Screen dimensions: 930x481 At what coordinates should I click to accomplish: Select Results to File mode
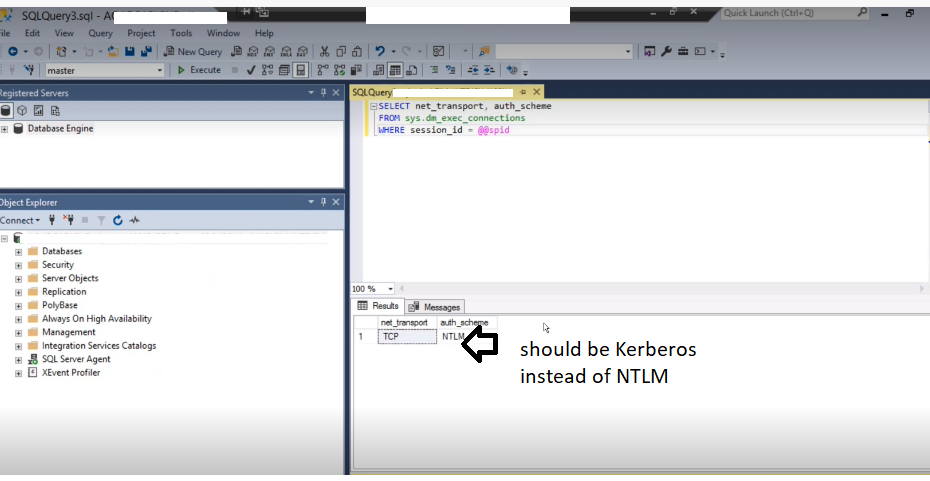point(411,70)
